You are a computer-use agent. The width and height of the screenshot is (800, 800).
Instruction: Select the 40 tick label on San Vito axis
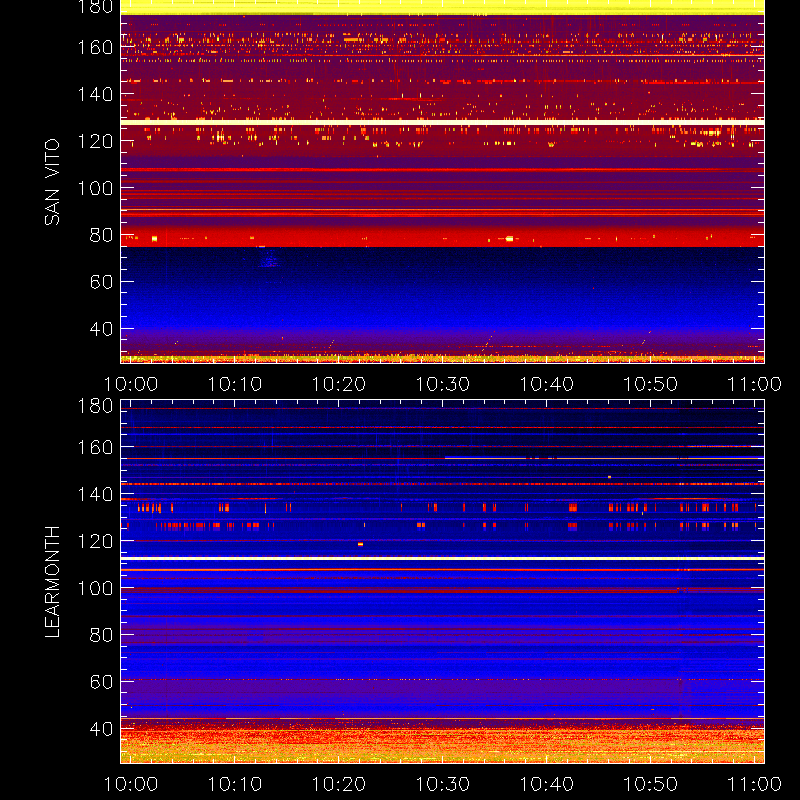click(x=101, y=329)
